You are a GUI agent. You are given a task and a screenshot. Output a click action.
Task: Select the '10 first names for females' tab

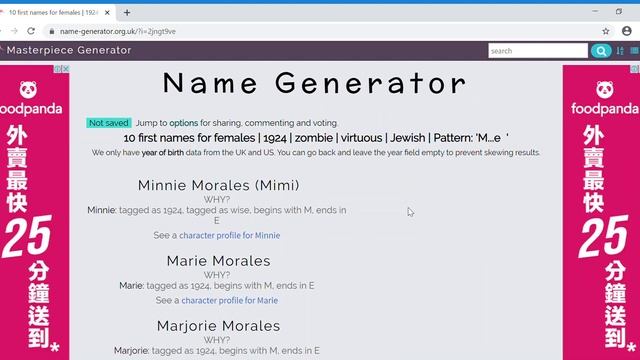[53, 13]
